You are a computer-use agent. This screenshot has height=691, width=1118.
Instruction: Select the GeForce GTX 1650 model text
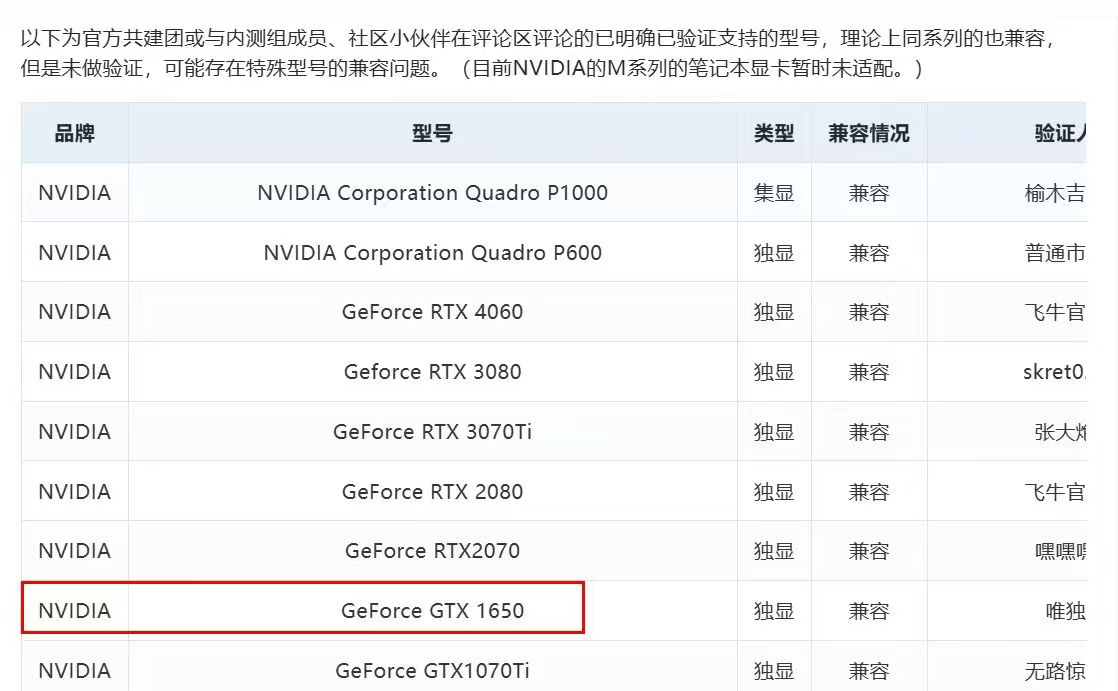(x=432, y=610)
